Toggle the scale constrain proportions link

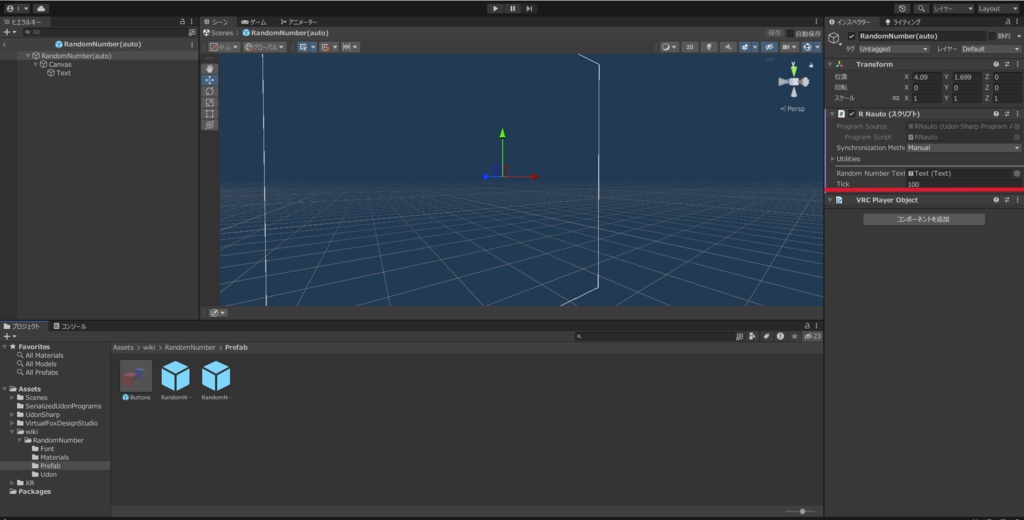tap(895, 98)
